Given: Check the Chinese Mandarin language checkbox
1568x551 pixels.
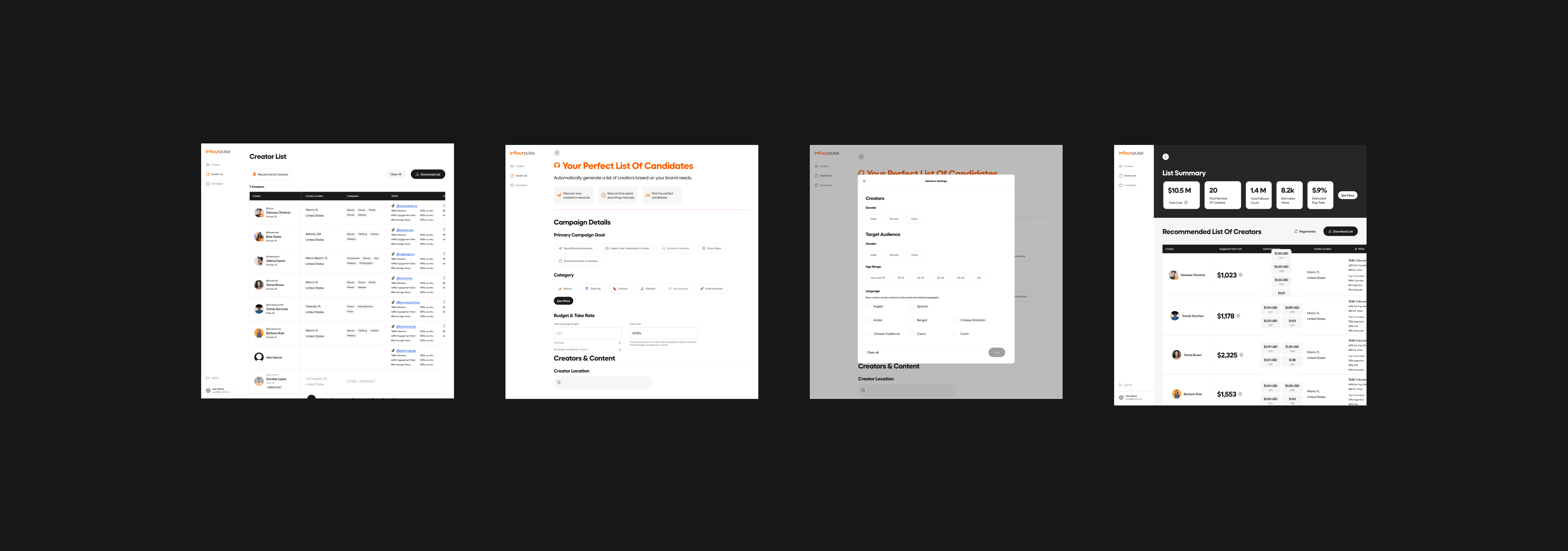Looking at the screenshot, I should pos(955,320).
